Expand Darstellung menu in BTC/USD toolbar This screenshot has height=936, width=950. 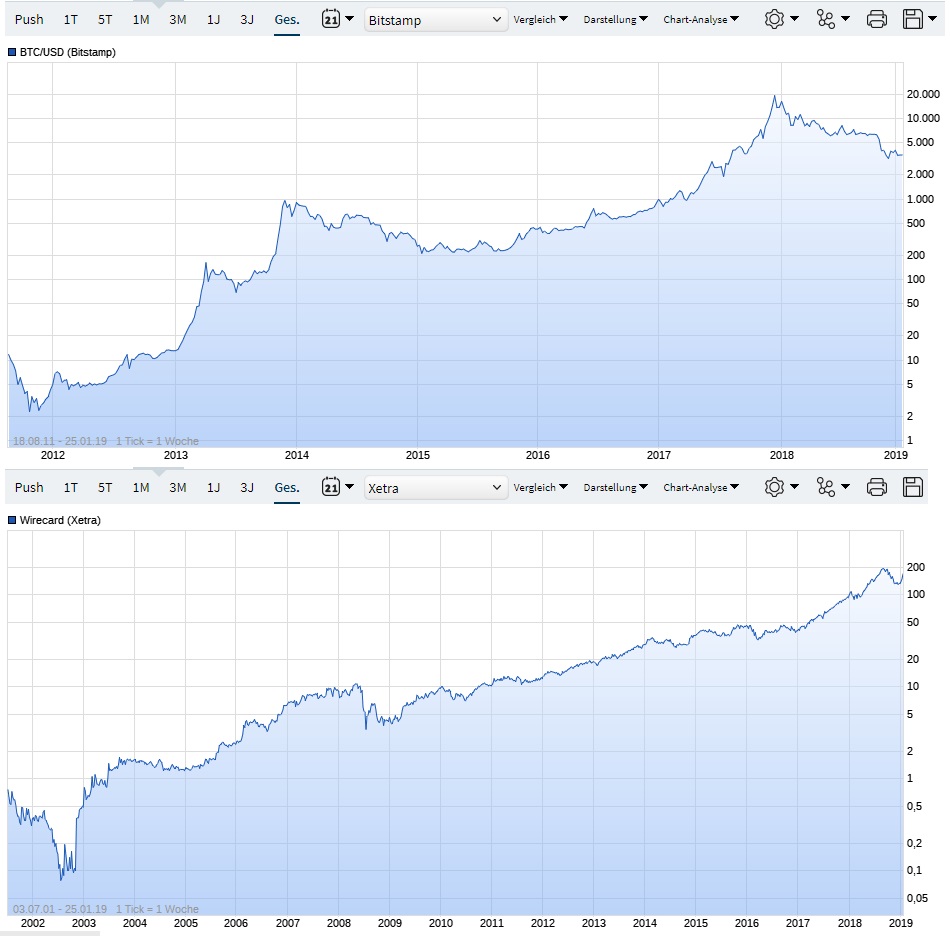[616, 19]
